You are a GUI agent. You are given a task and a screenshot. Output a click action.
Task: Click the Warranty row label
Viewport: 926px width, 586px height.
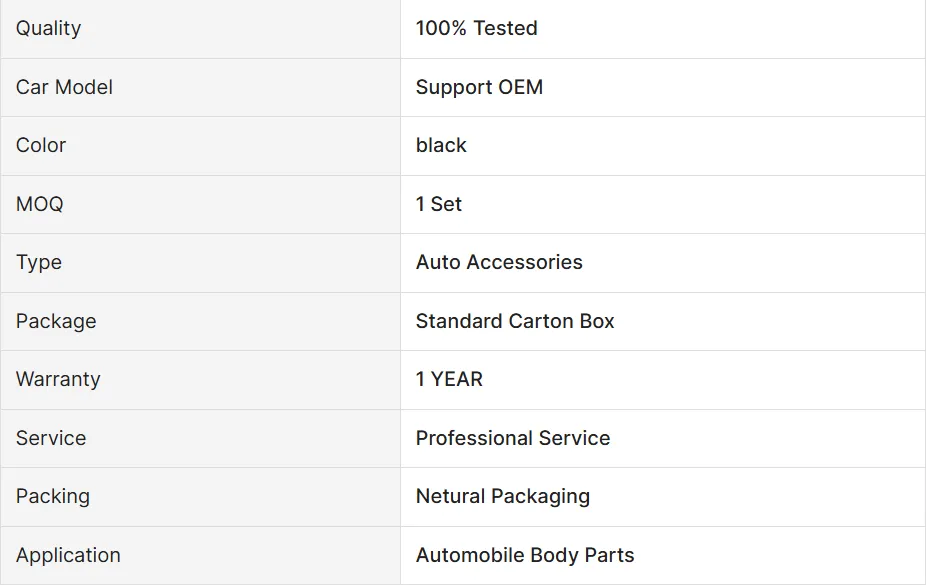[x=58, y=379]
